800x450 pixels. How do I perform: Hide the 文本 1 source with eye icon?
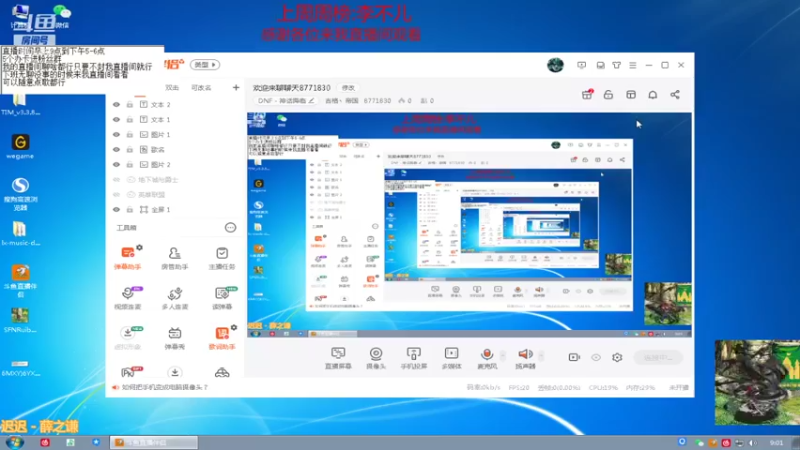click(x=116, y=119)
